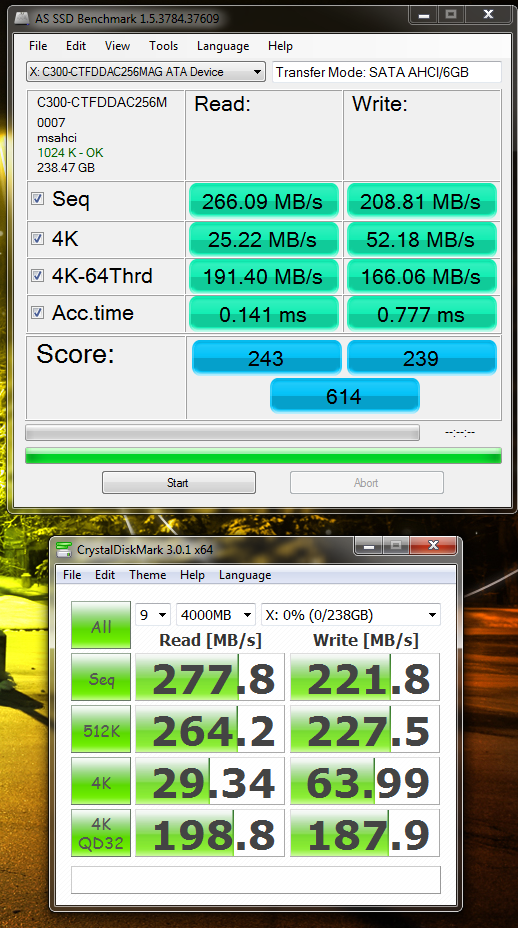The image size is (518, 928).
Task: Click the 4K read result 25.22 MB/s
Action: [263, 240]
